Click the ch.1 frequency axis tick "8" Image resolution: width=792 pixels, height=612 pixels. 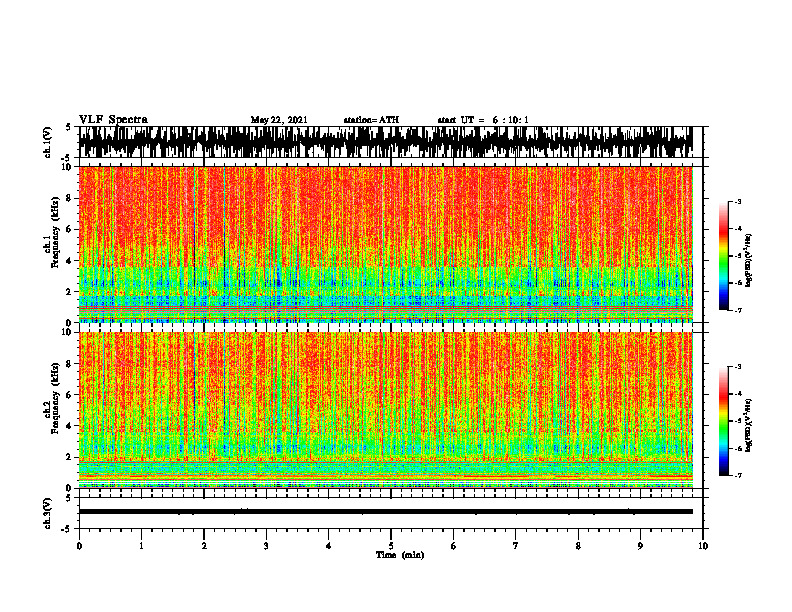[x=69, y=198]
